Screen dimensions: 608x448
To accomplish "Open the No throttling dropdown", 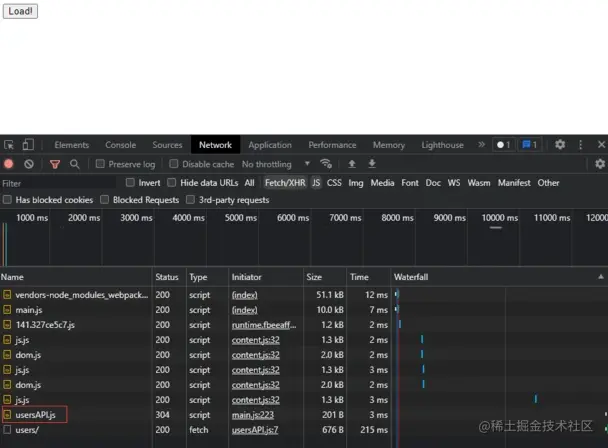I will click(x=276, y=164).
